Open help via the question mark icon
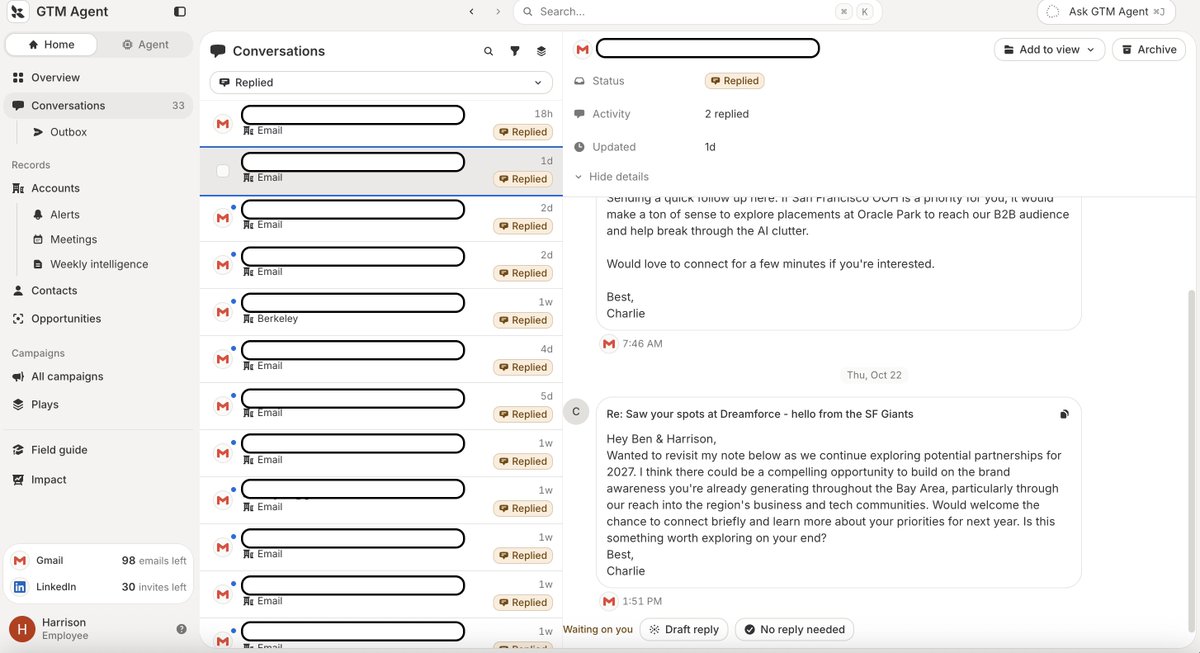Image resolution: width=1200 pixels, height=653 pixels. [x=181, y=629]
